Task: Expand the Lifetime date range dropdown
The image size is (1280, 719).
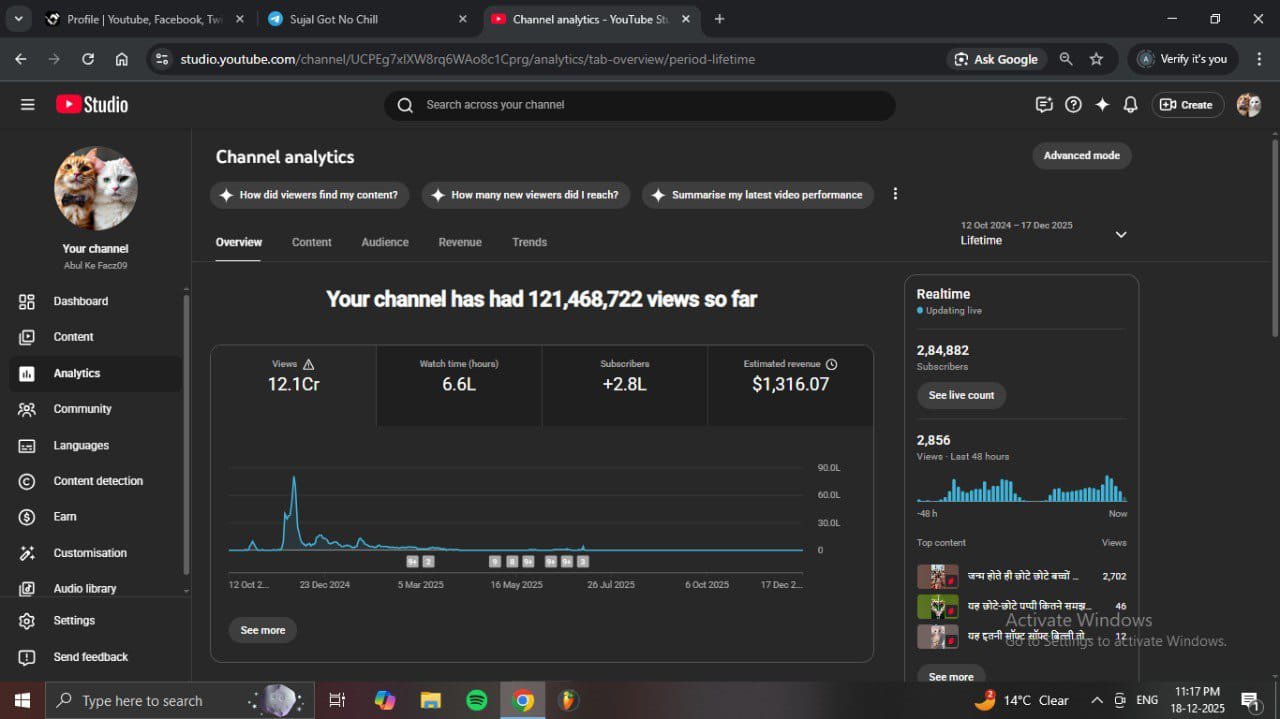Action: click(x=1120, y=234)
